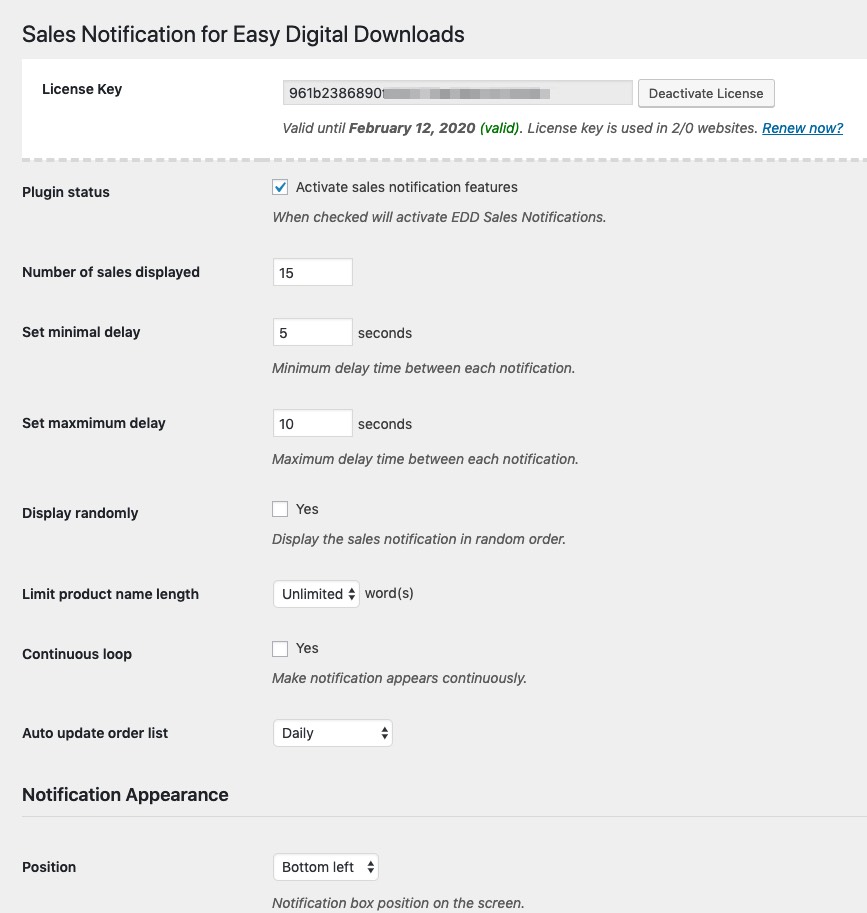Click the Set maximum delay input
867x913 pixels.
[313, 423]
